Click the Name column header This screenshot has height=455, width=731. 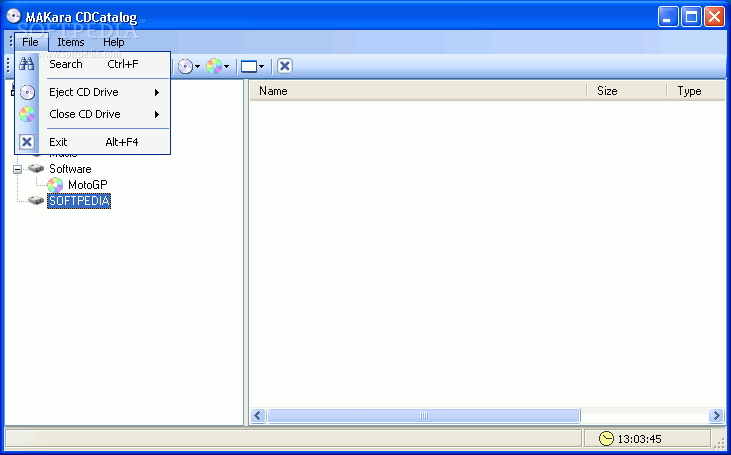click(x=418, y=91)
